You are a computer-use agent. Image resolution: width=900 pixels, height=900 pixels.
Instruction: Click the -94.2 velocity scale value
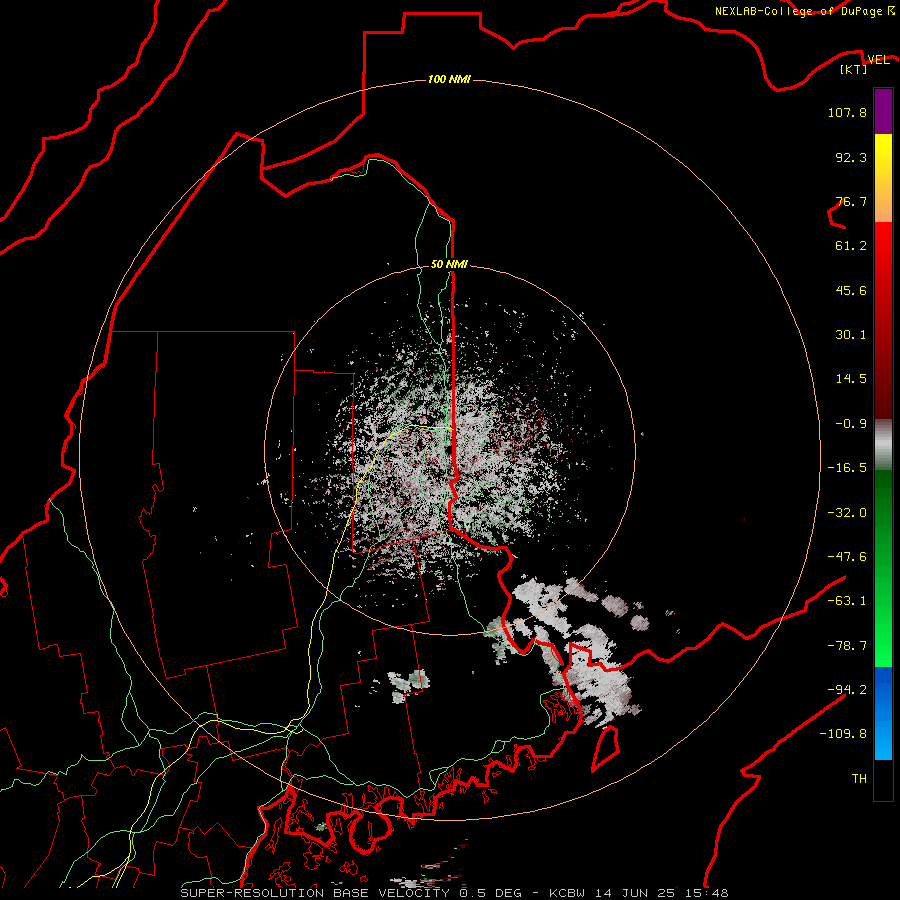click(847, 689)
